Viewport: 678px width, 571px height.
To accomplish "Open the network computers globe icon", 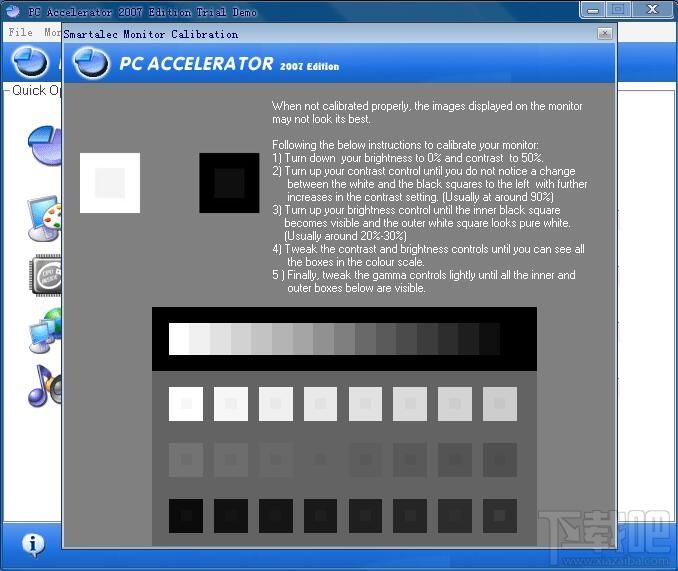I will tap(45, 330).
